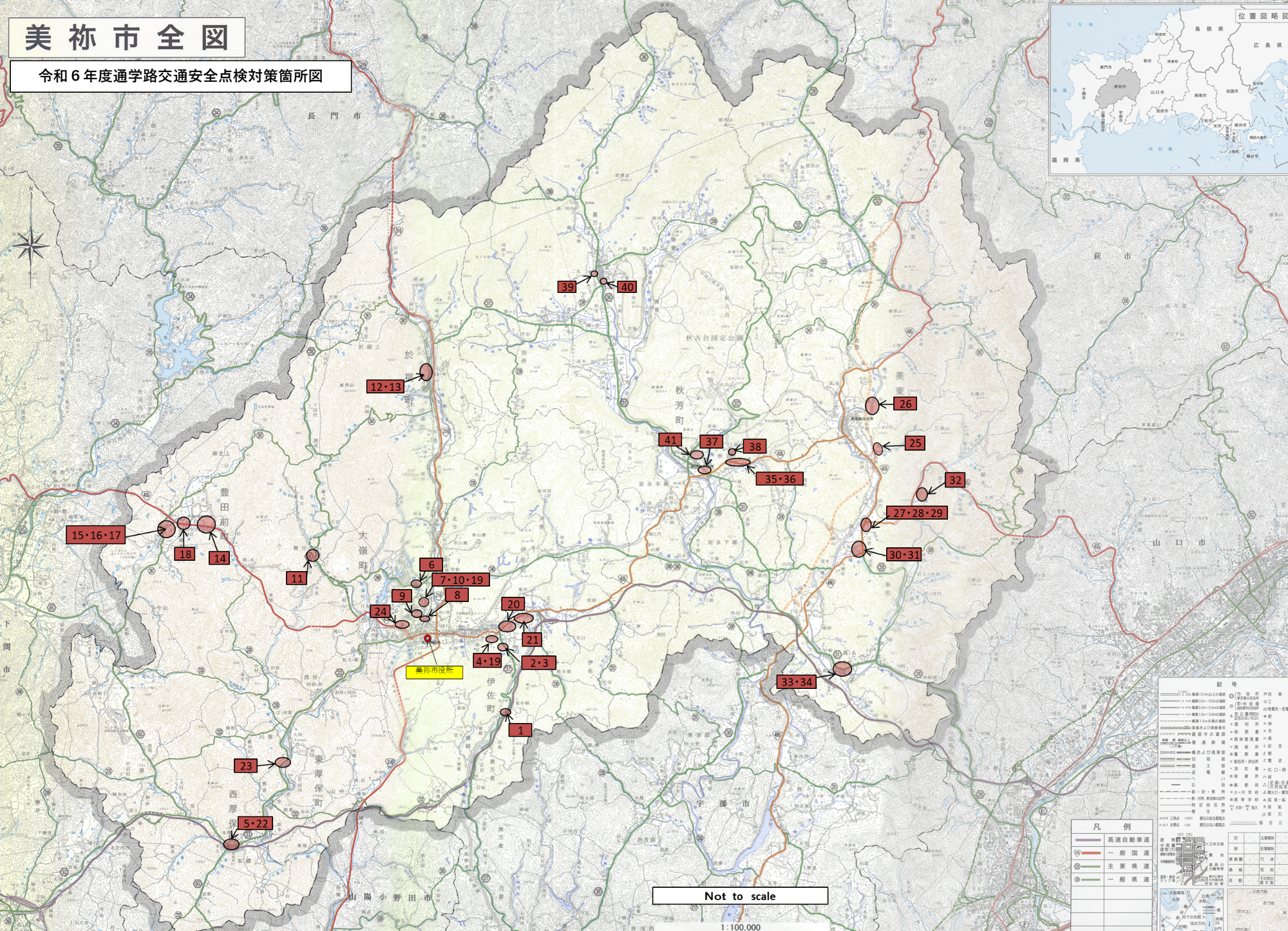Click red label 41
Image resolution: width=1288 pixels, height=931 pixels.
(670, 440)
